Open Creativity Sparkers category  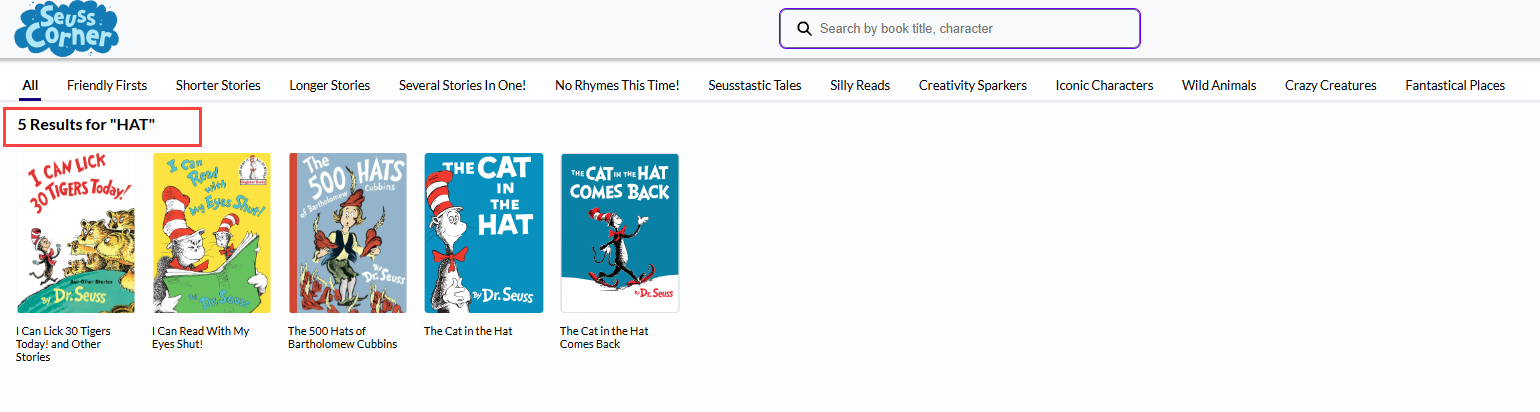[x=973, y=86]
